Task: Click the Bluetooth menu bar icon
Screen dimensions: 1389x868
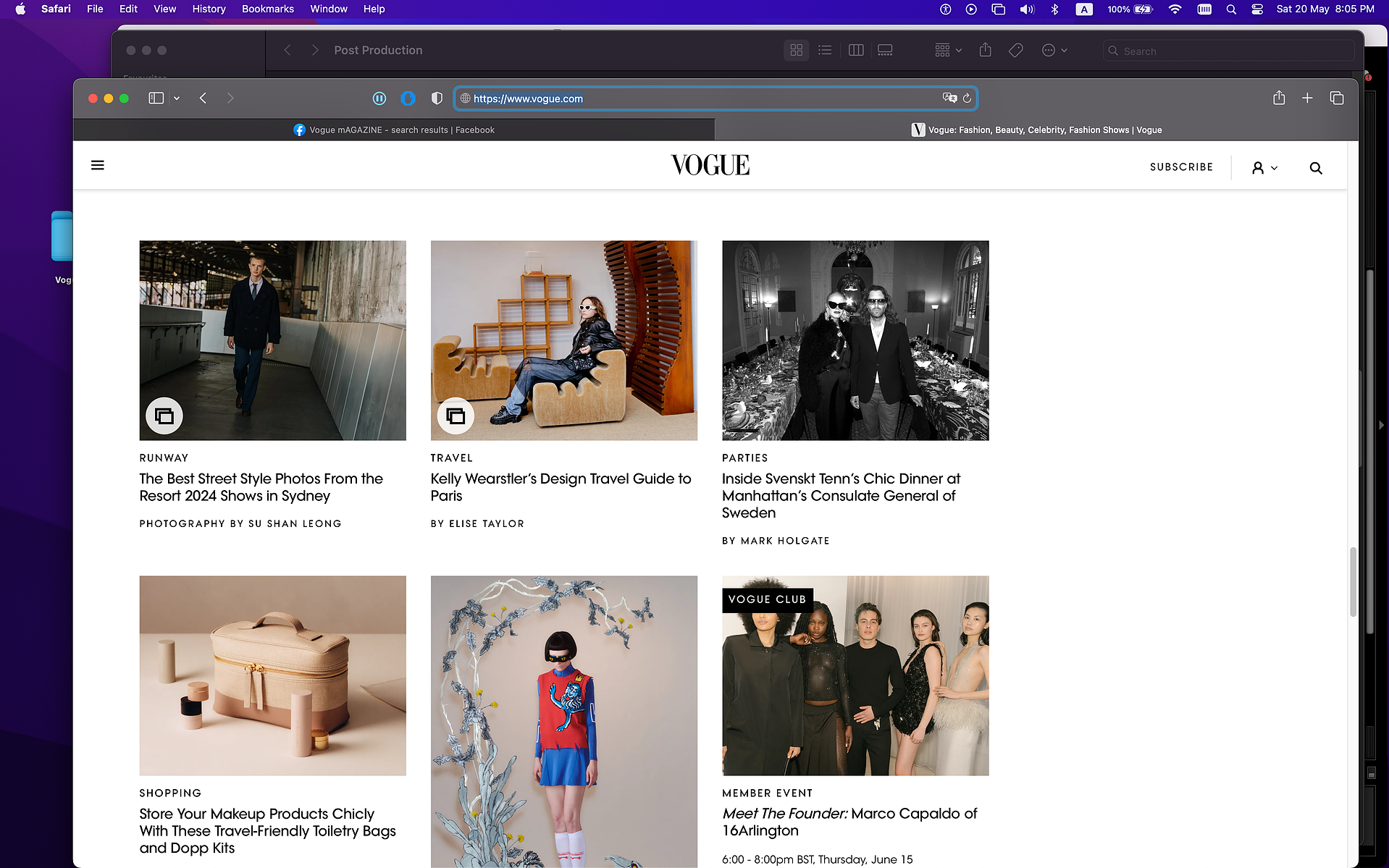Action: click(1055, 9)
